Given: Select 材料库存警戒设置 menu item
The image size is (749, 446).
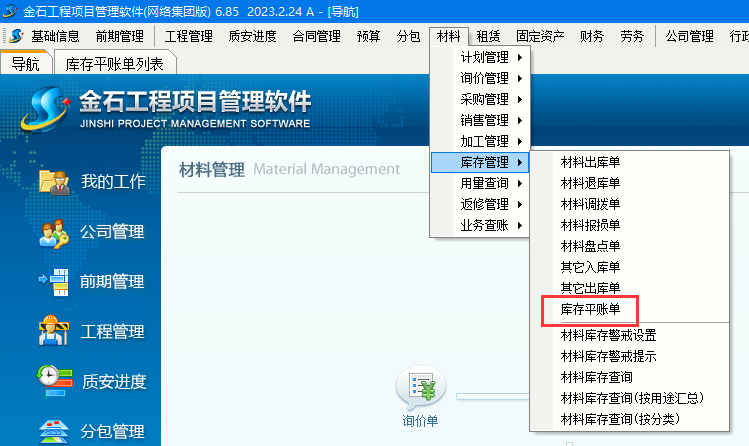Looking at the screenshot, I should pos(608,335).
